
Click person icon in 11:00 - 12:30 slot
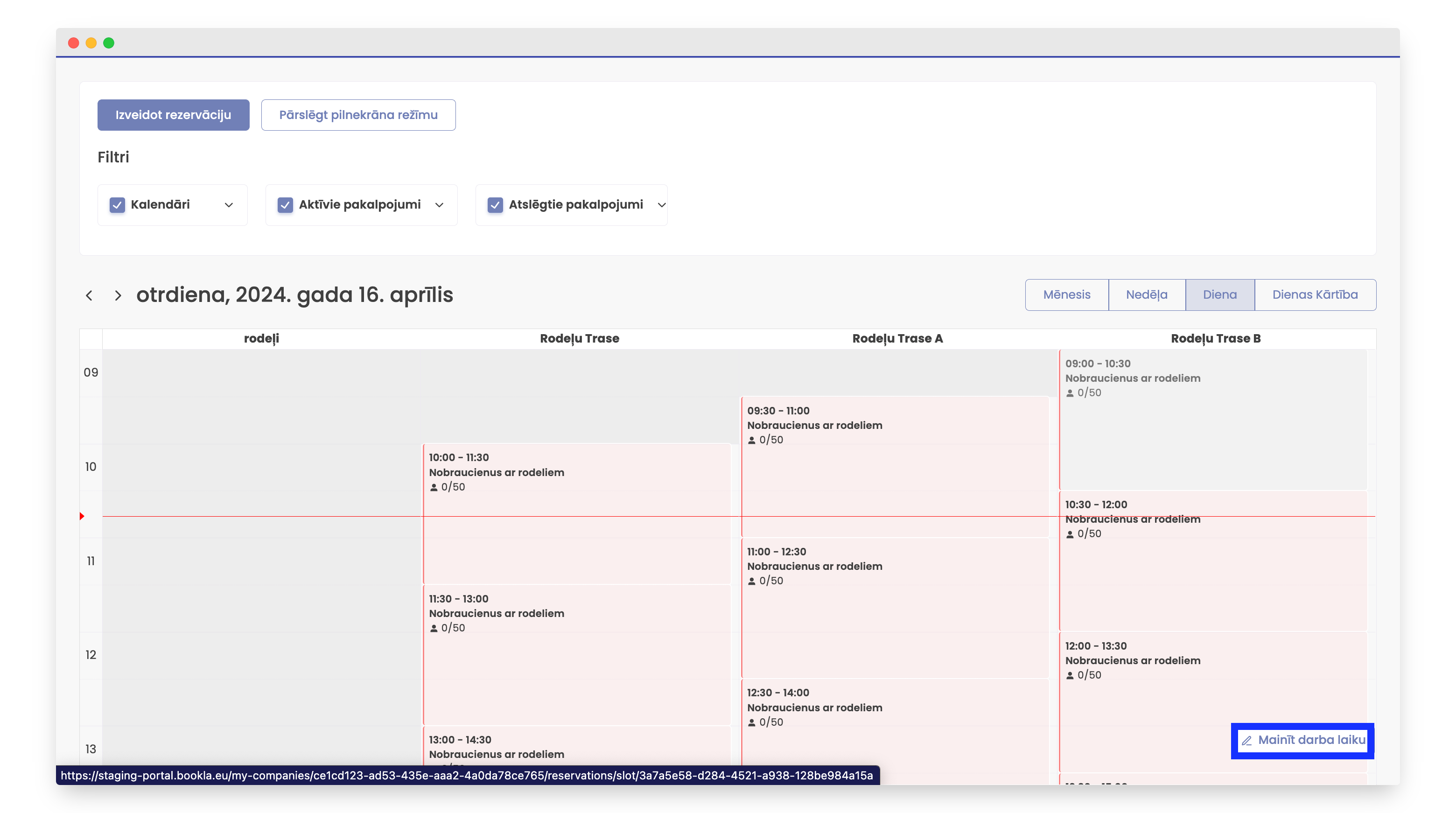[x=752, y=581]
